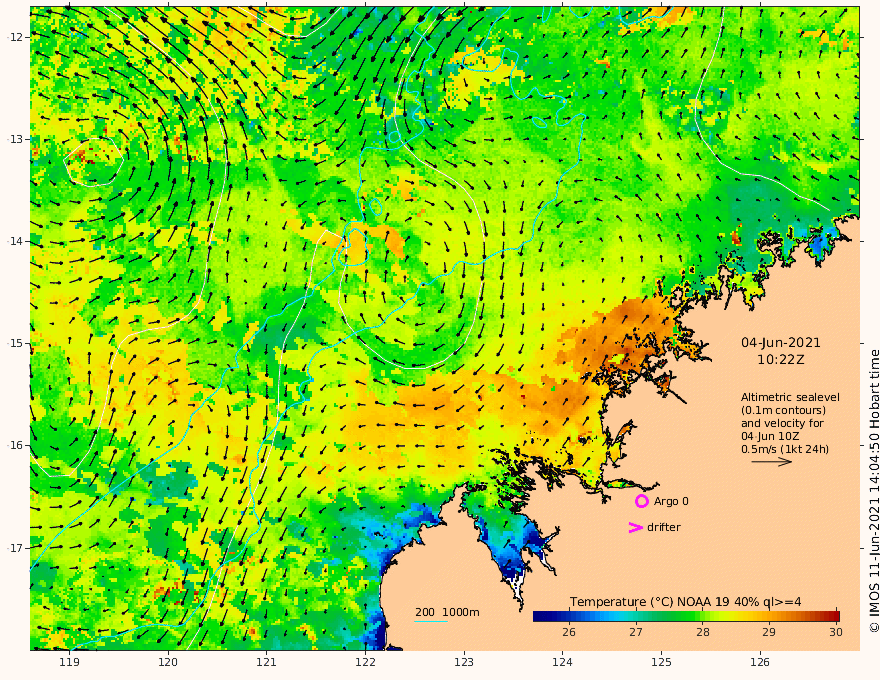Click longitude label 124 on bottom axis
The image size is (880, 680).
coord(562,662)
